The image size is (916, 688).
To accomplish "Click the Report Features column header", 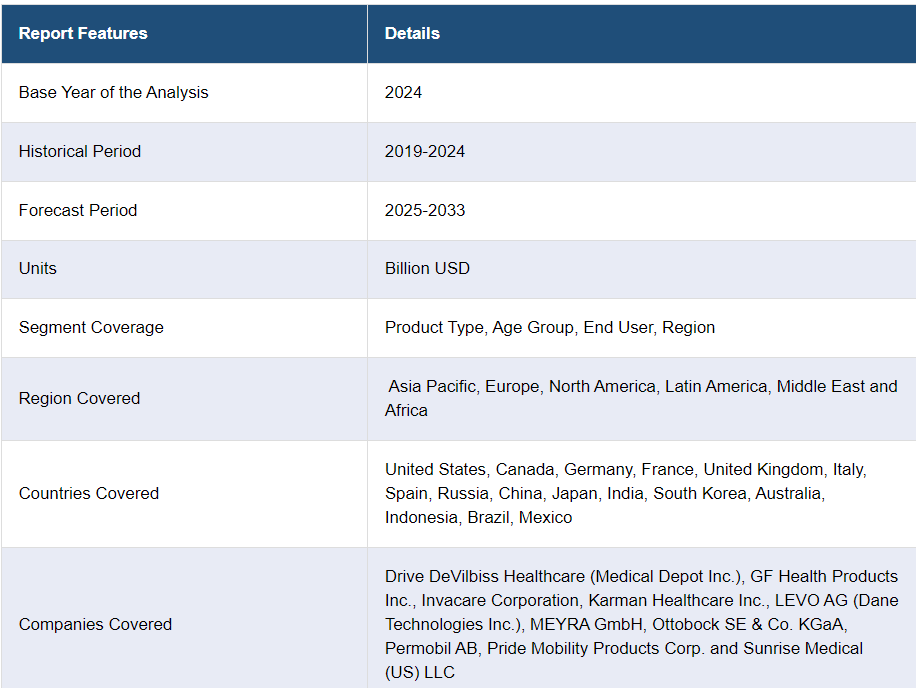I will [x=83, y=34].
